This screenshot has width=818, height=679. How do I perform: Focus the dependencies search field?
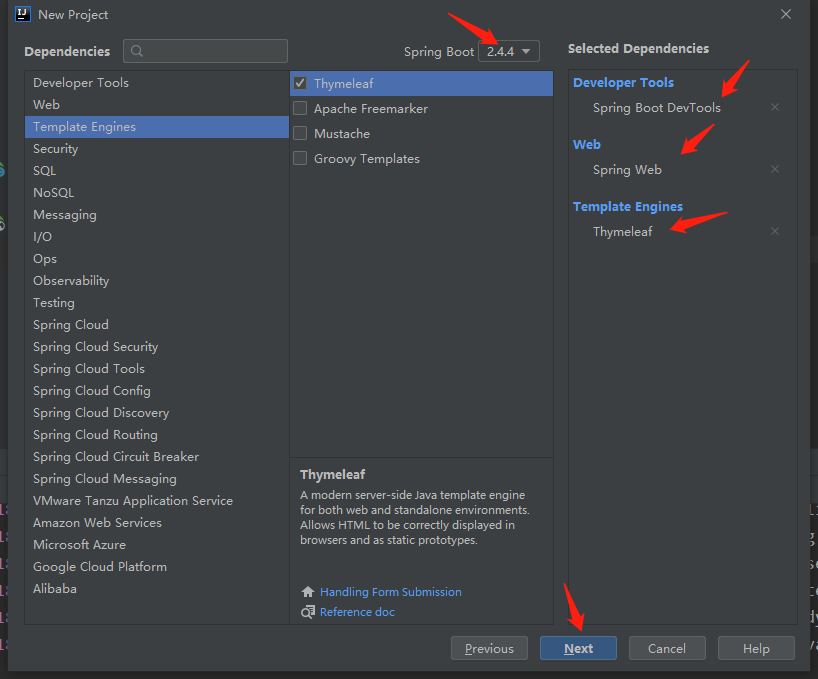coord(206,51)
